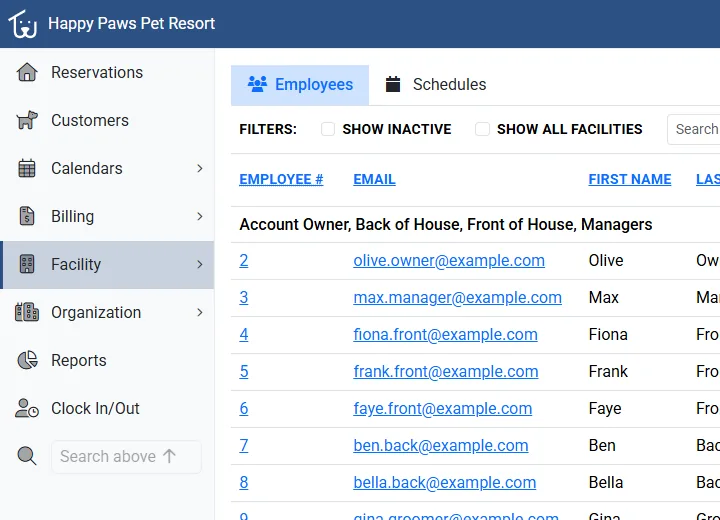Open employee number 7 link
Image resolution: width=720 pixels, height=520 pixels.
(x=244, y=446)
